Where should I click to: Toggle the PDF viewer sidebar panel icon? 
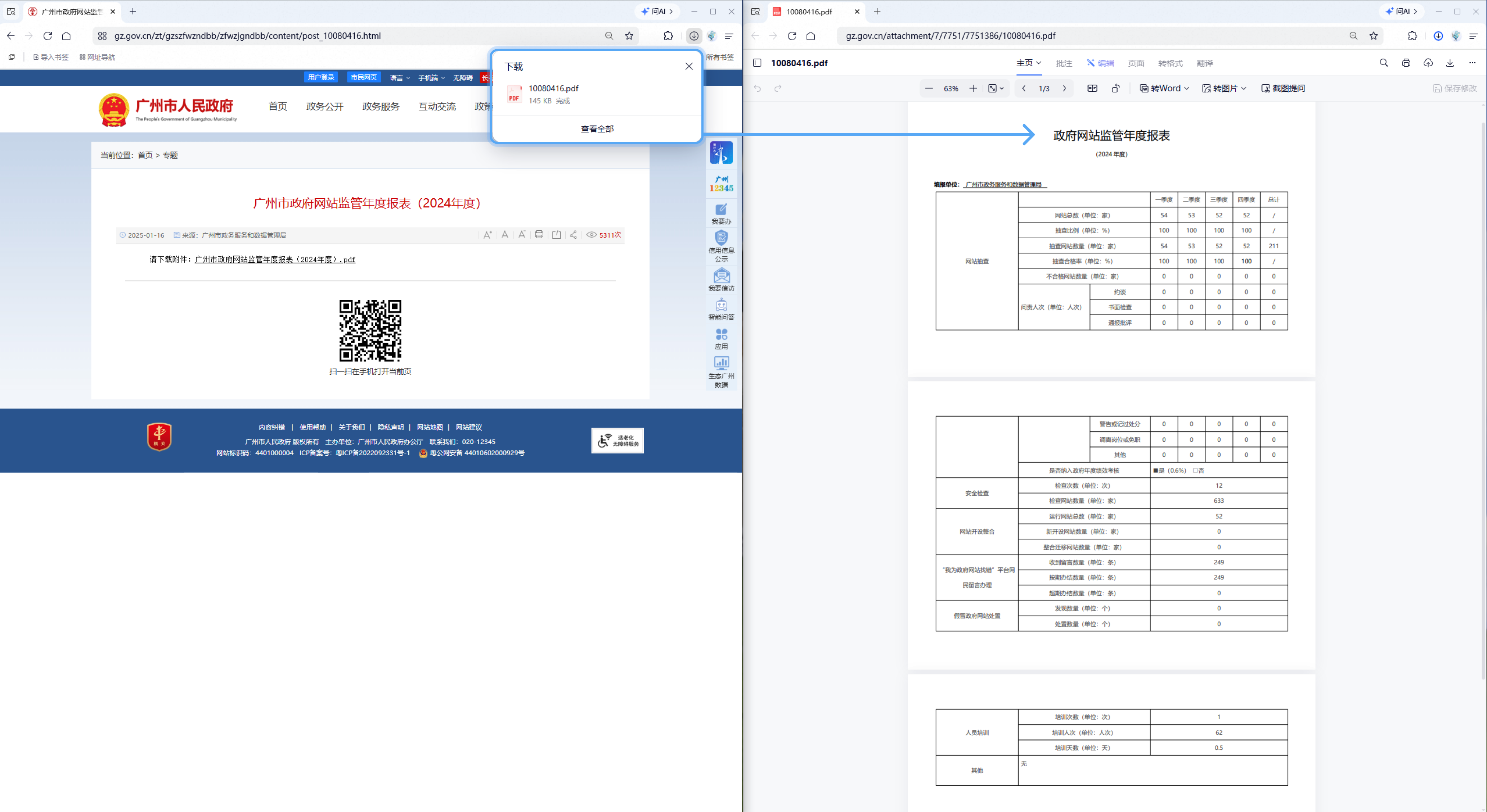click(757, 63)
